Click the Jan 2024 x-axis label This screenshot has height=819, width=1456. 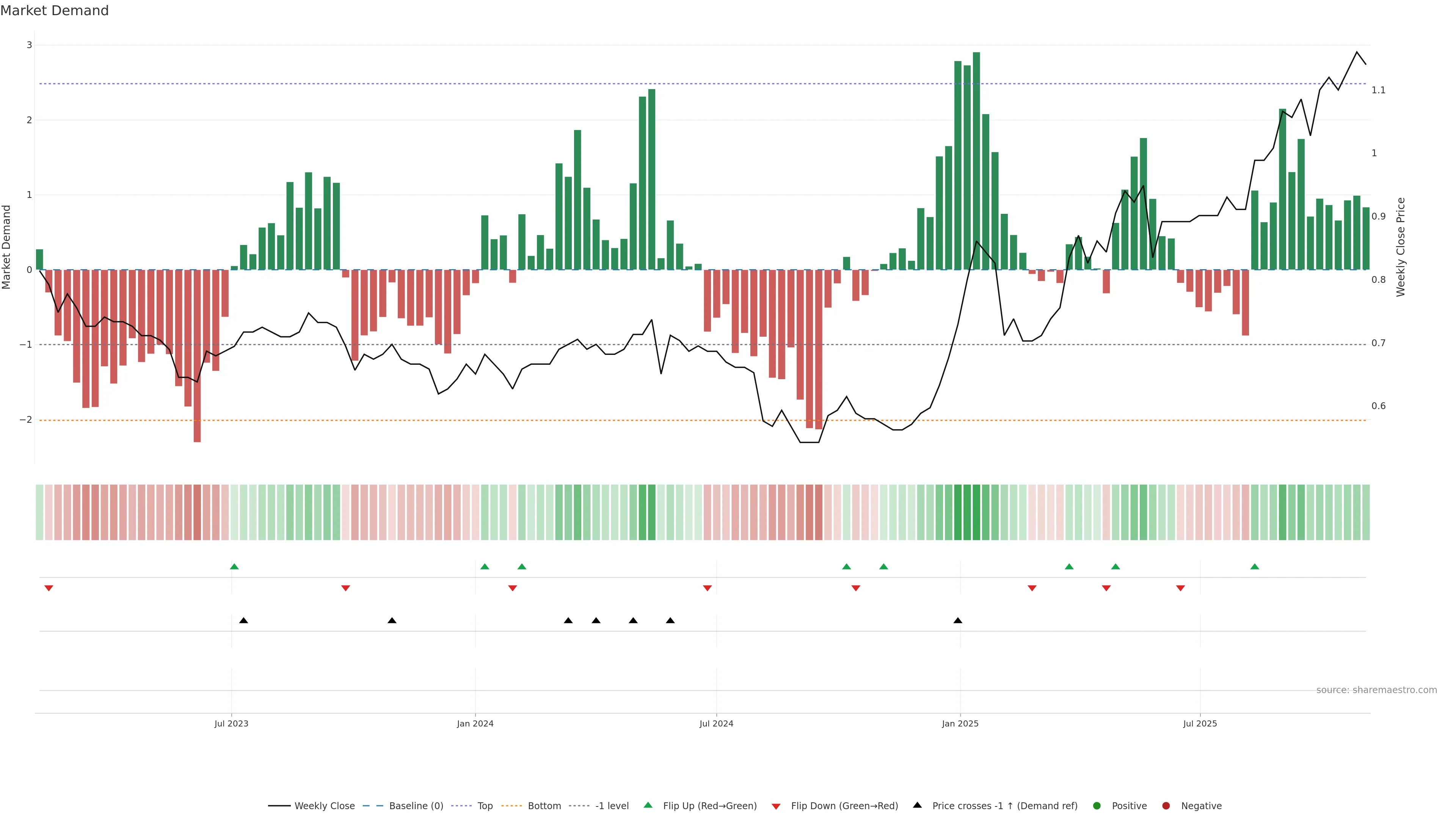point(475,723)
